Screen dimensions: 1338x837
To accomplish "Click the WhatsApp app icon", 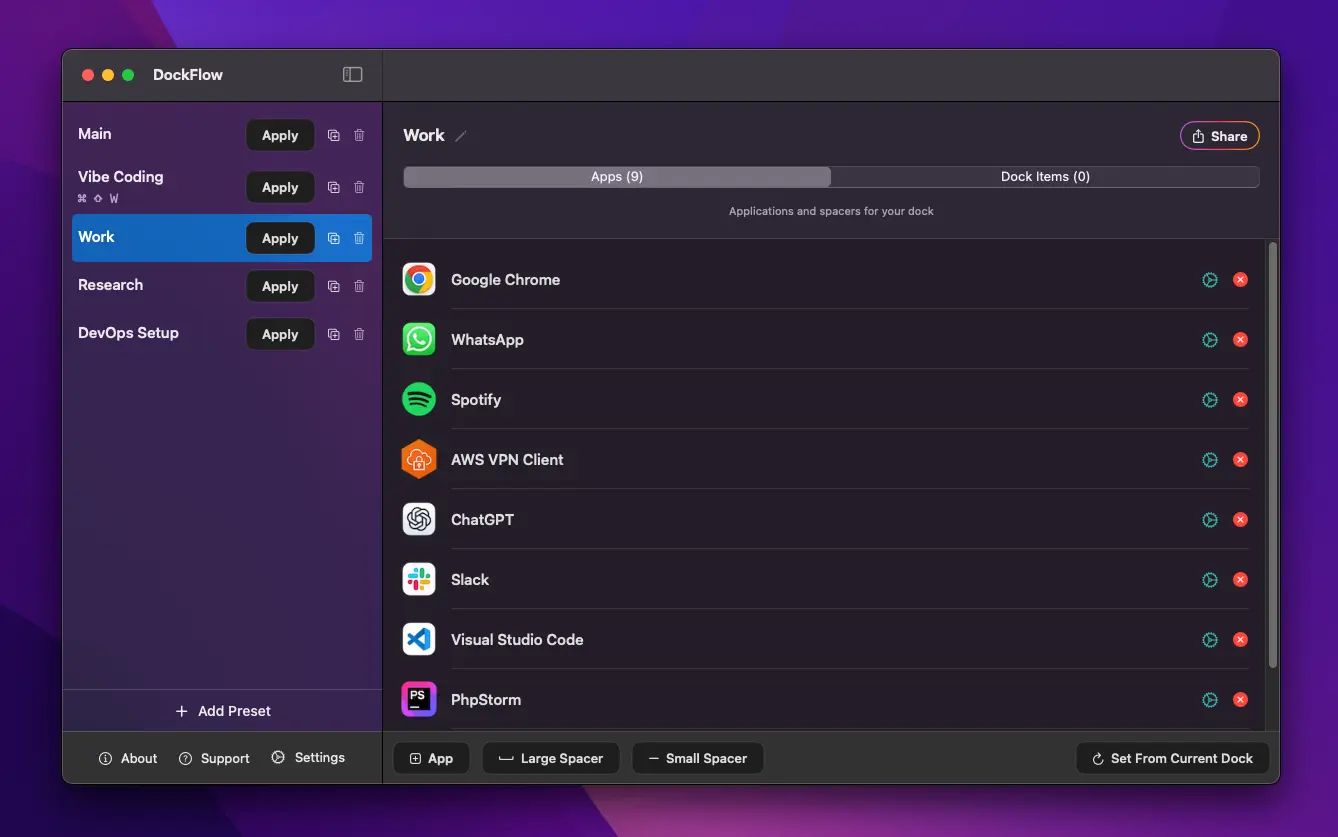I will pyautogui.click(x=419, y=339).
